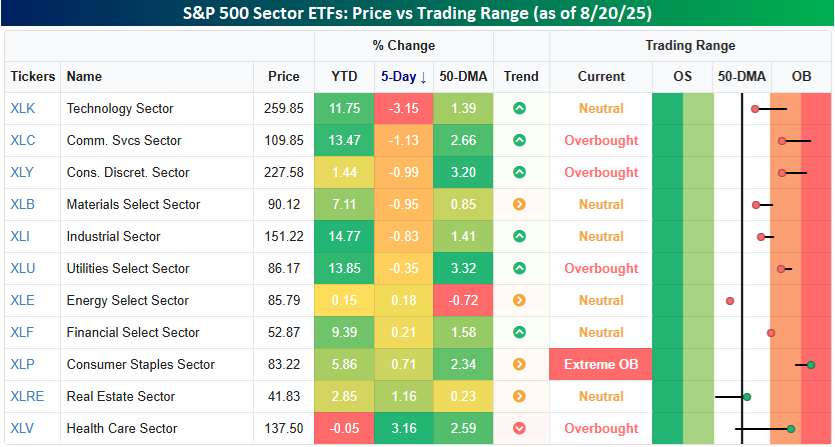Click the XLF uptrend arrow icon

[x=519, y=332]
